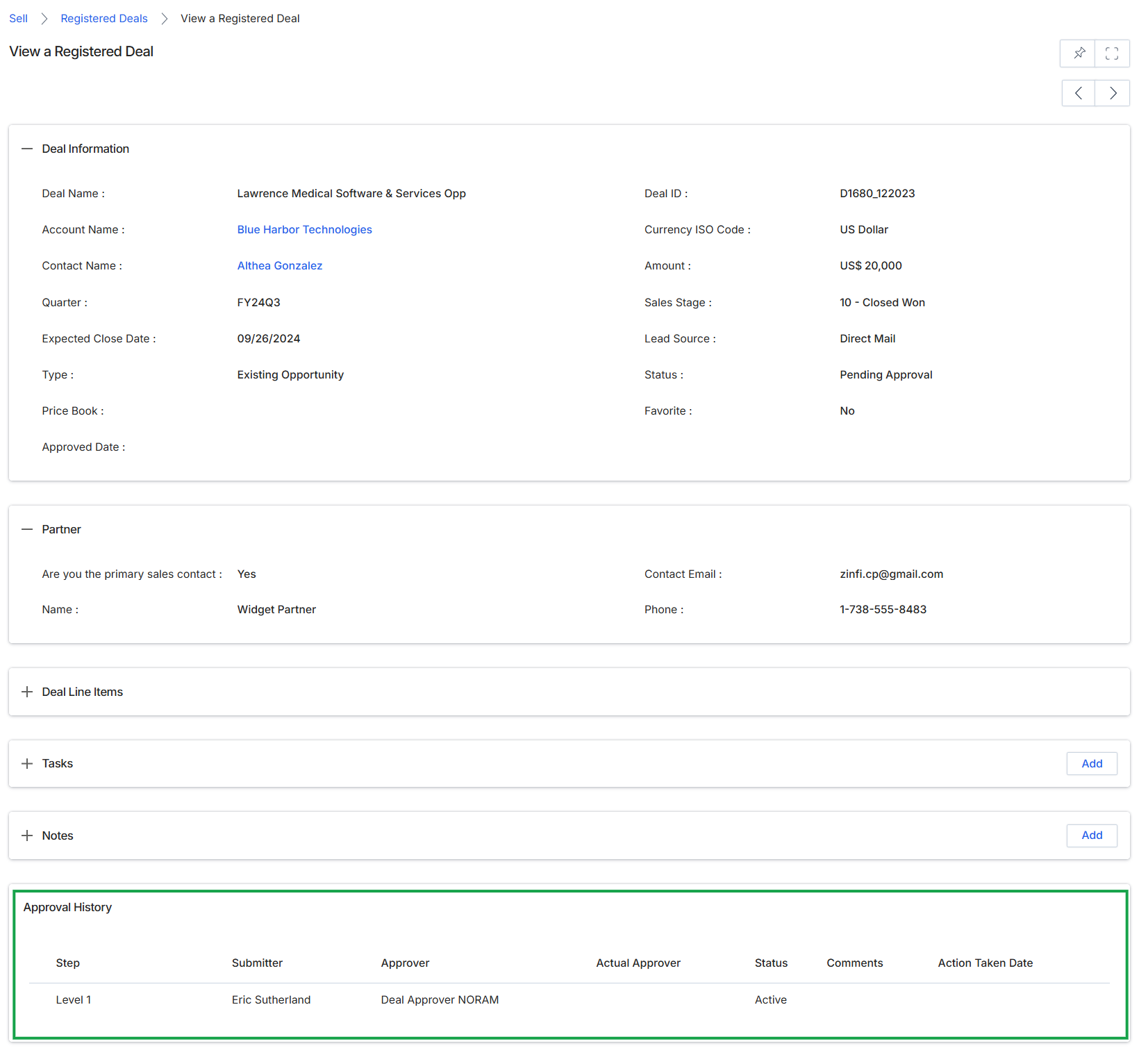Click Add button in Notes section
This screenshot has width=1139, height=1064.
pyautogui.click(x=1092, y=836)
